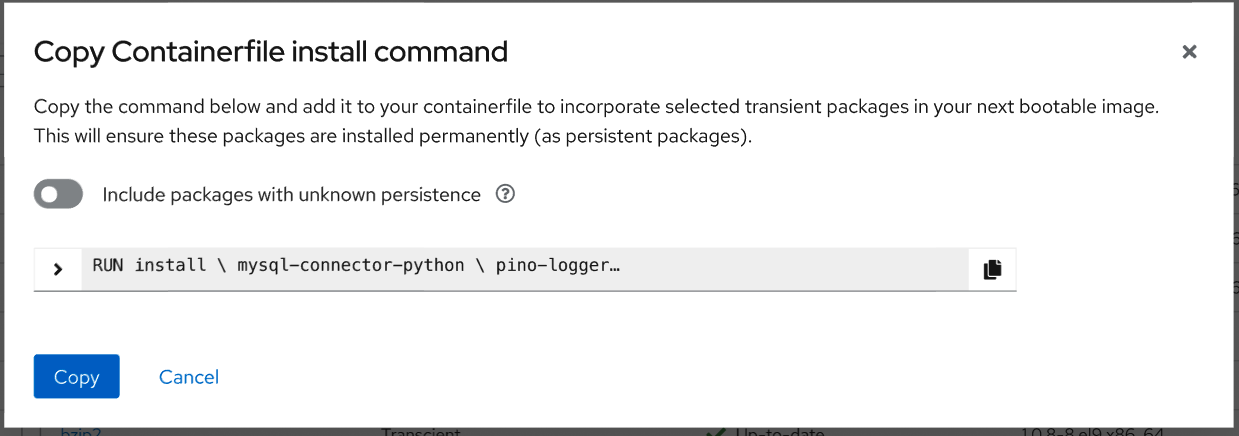Close the Copy Containerfile dialog
This screenshot has height=436, width=1239.
pyautogui.click(x=1189, y=52)
